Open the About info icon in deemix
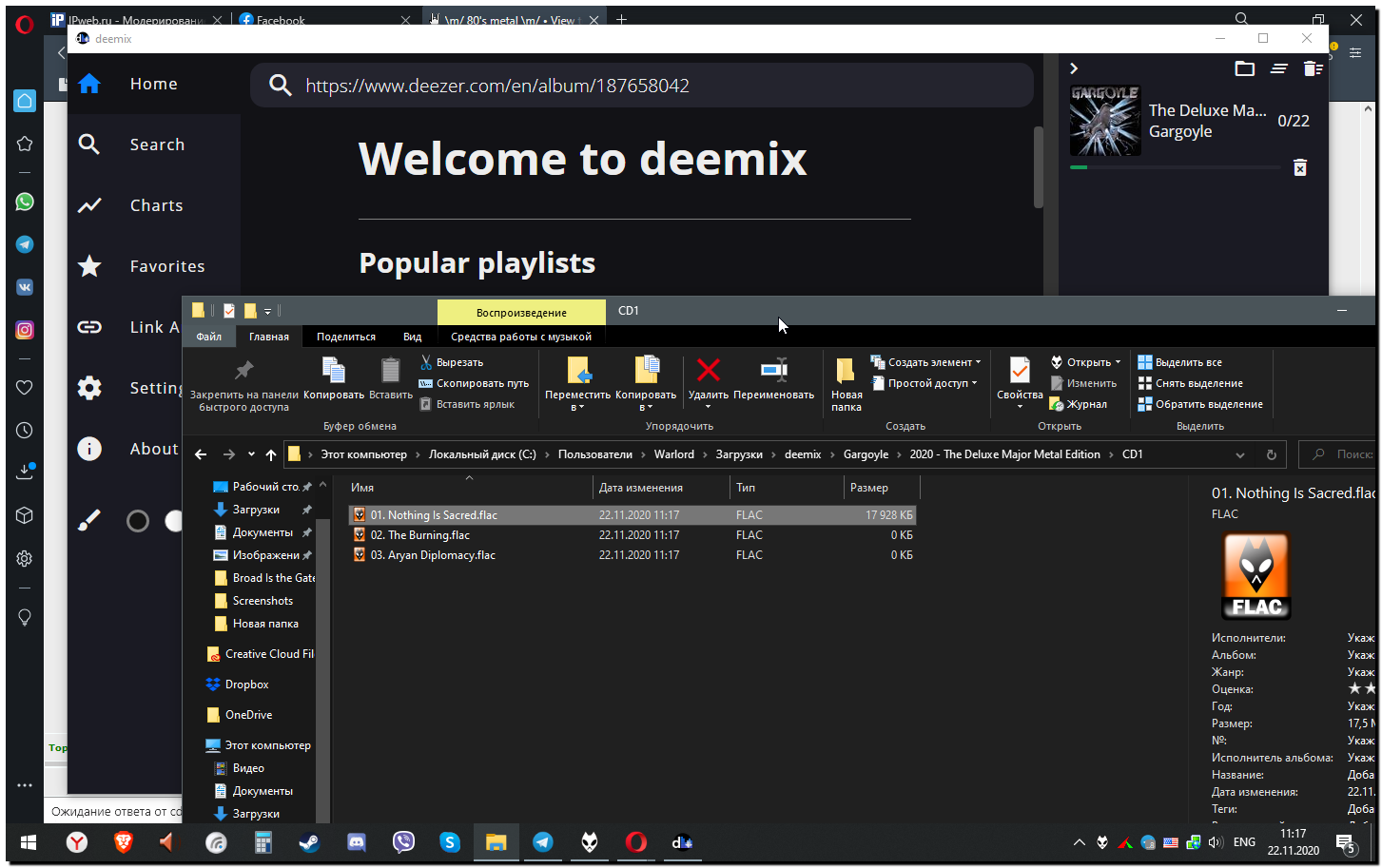 pos(89,449)
